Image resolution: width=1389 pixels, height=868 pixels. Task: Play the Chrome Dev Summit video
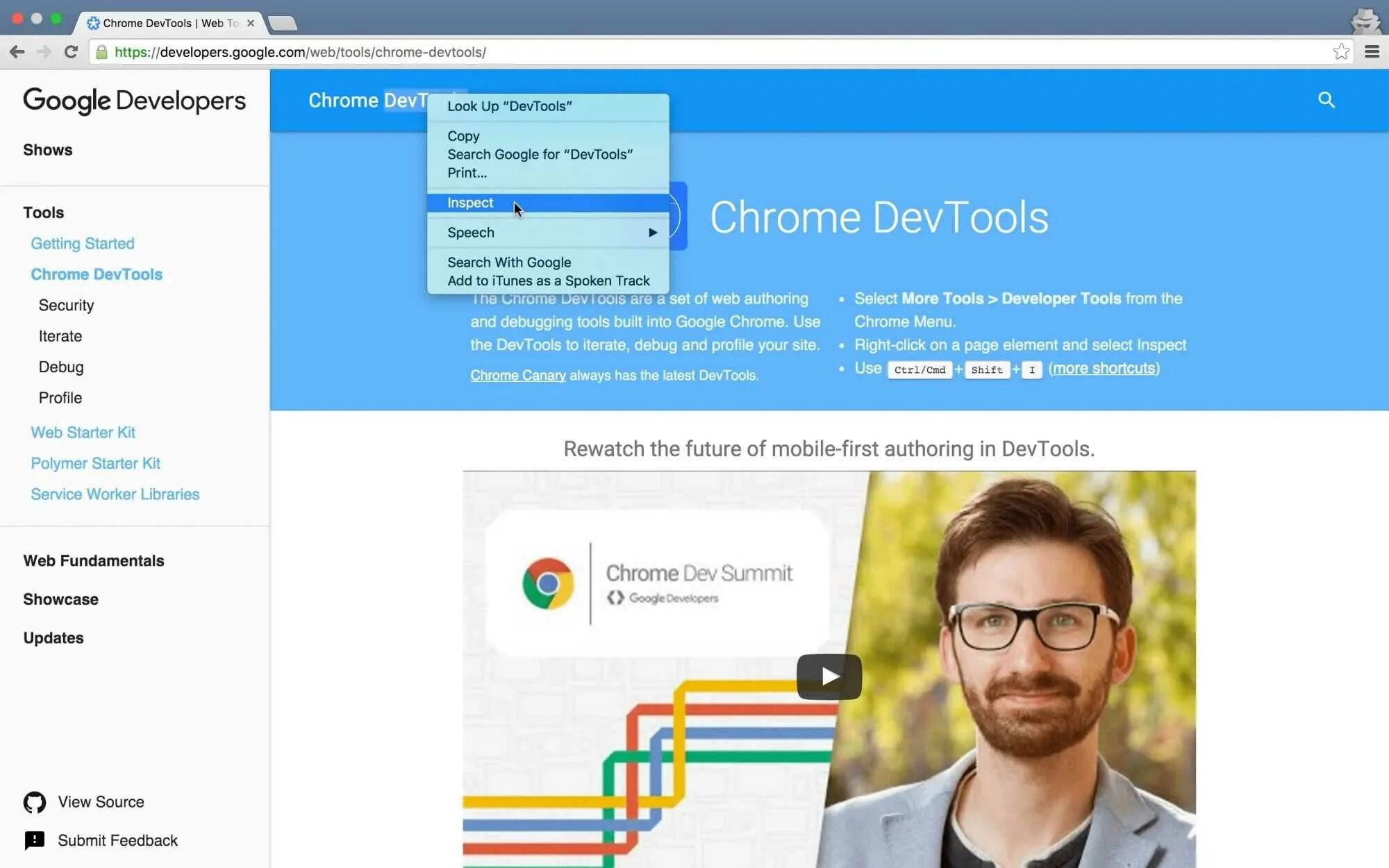coord(829,676)
